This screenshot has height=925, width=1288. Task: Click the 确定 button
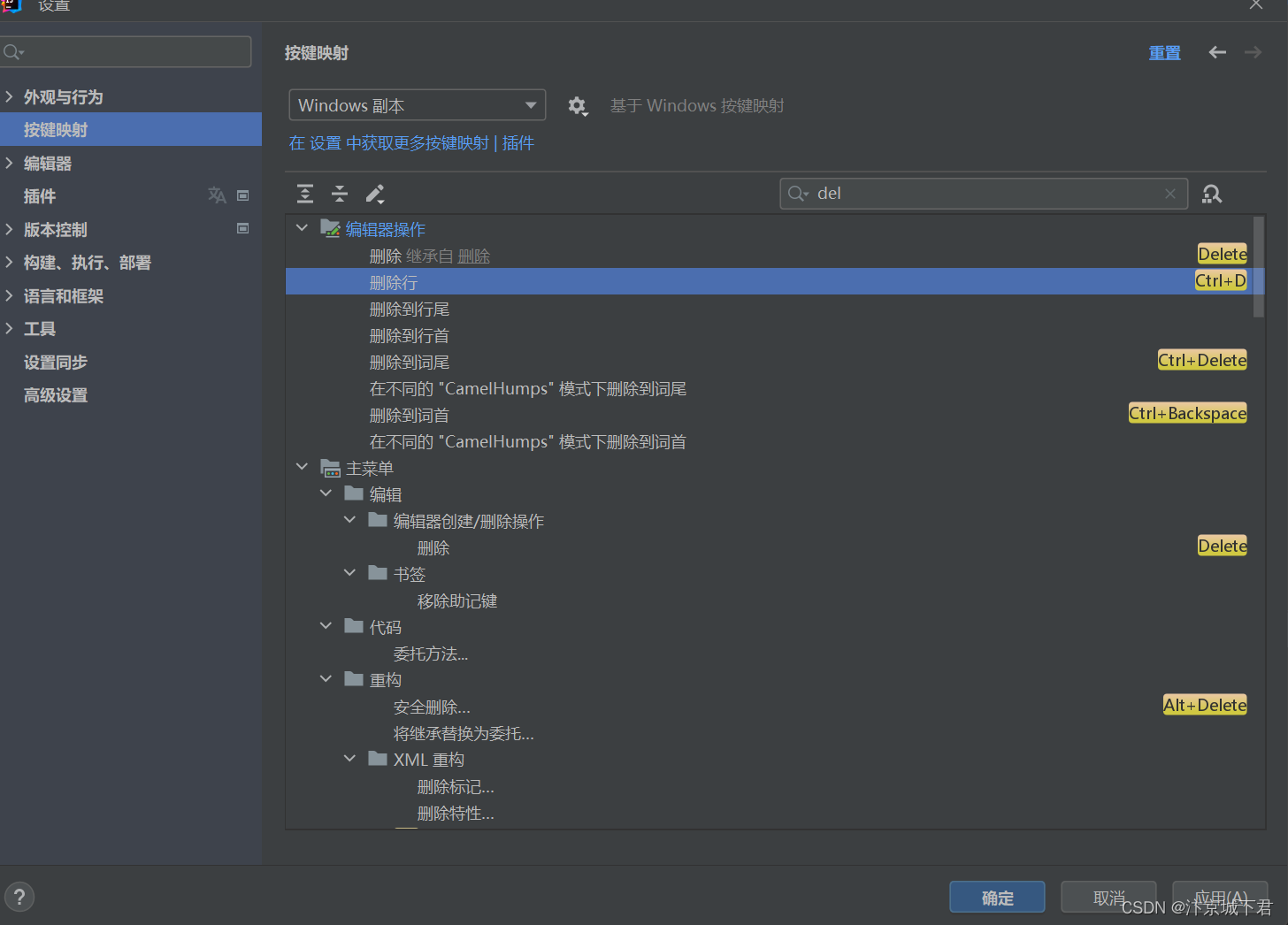(997, 898)
